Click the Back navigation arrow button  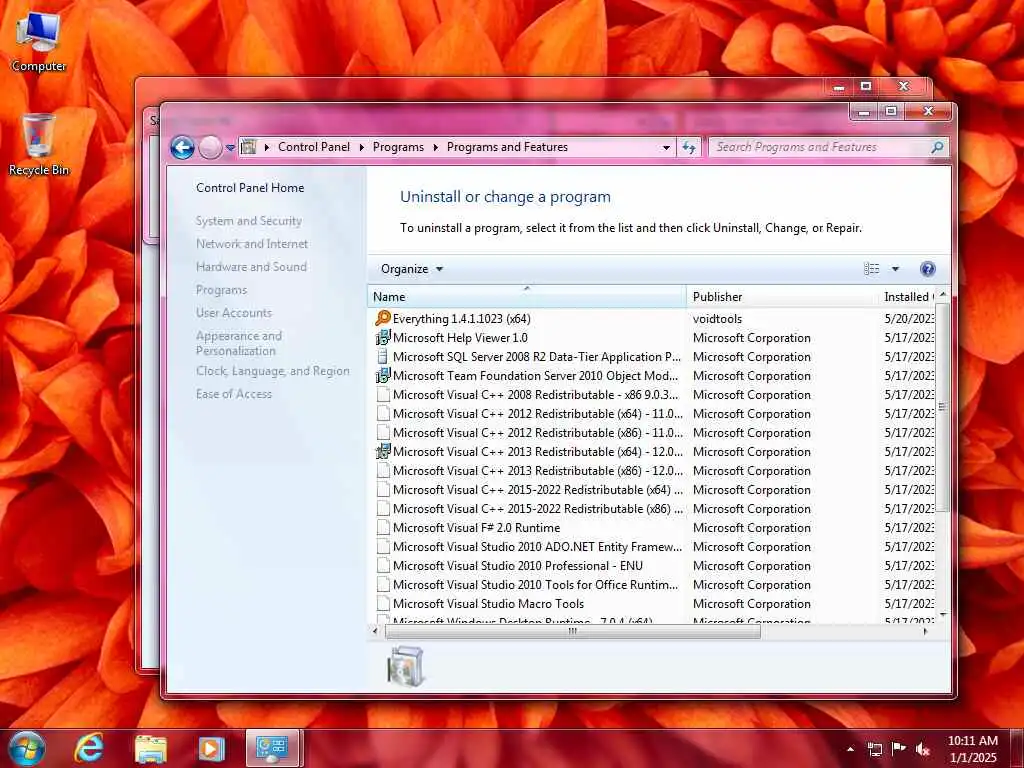click(182, 148)
